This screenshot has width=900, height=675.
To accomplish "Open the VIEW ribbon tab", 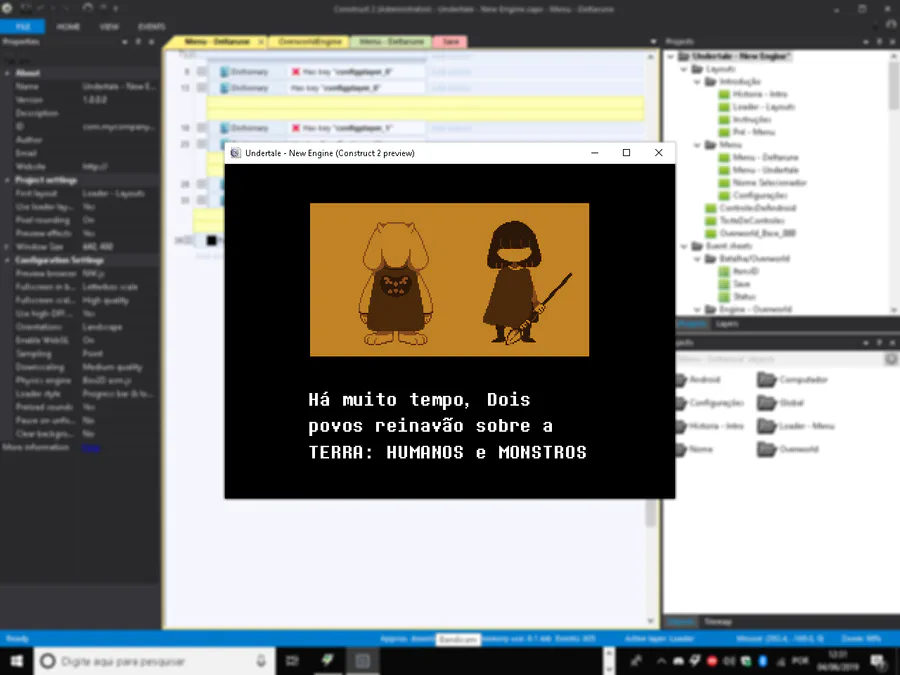I will (x=109, y=26).
